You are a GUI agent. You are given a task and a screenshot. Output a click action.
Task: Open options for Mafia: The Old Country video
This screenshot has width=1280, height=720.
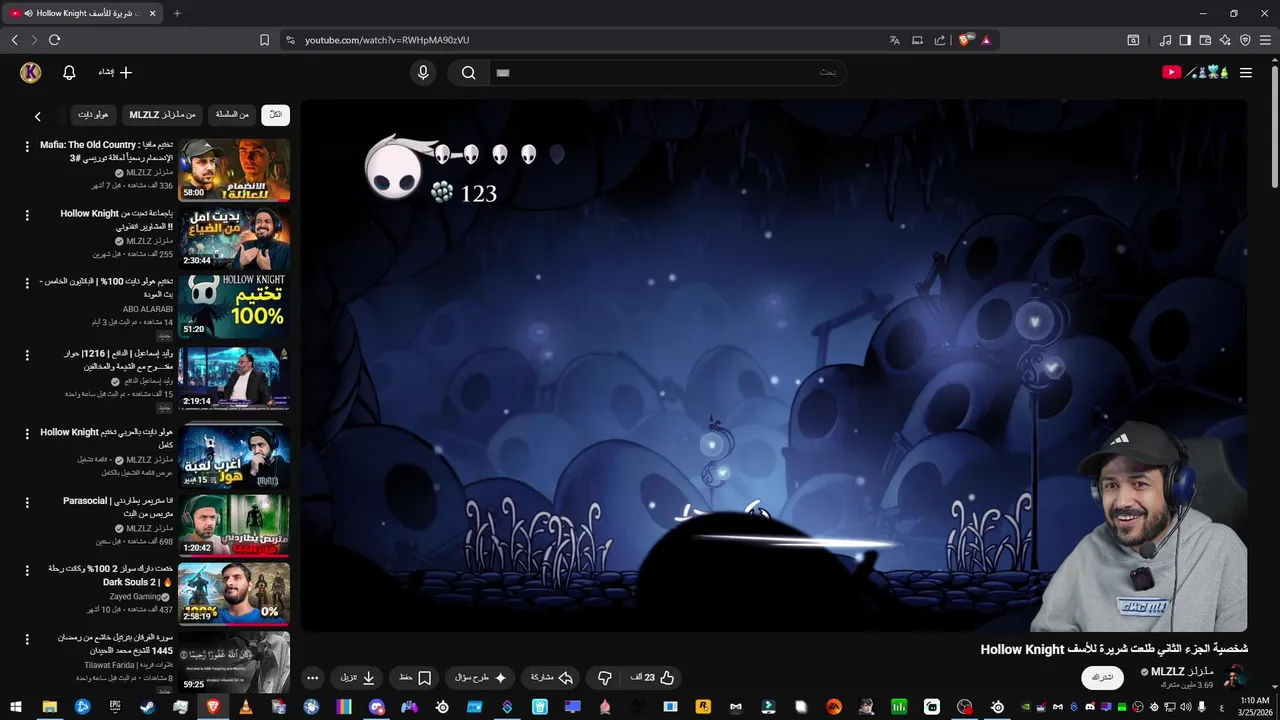27,146
